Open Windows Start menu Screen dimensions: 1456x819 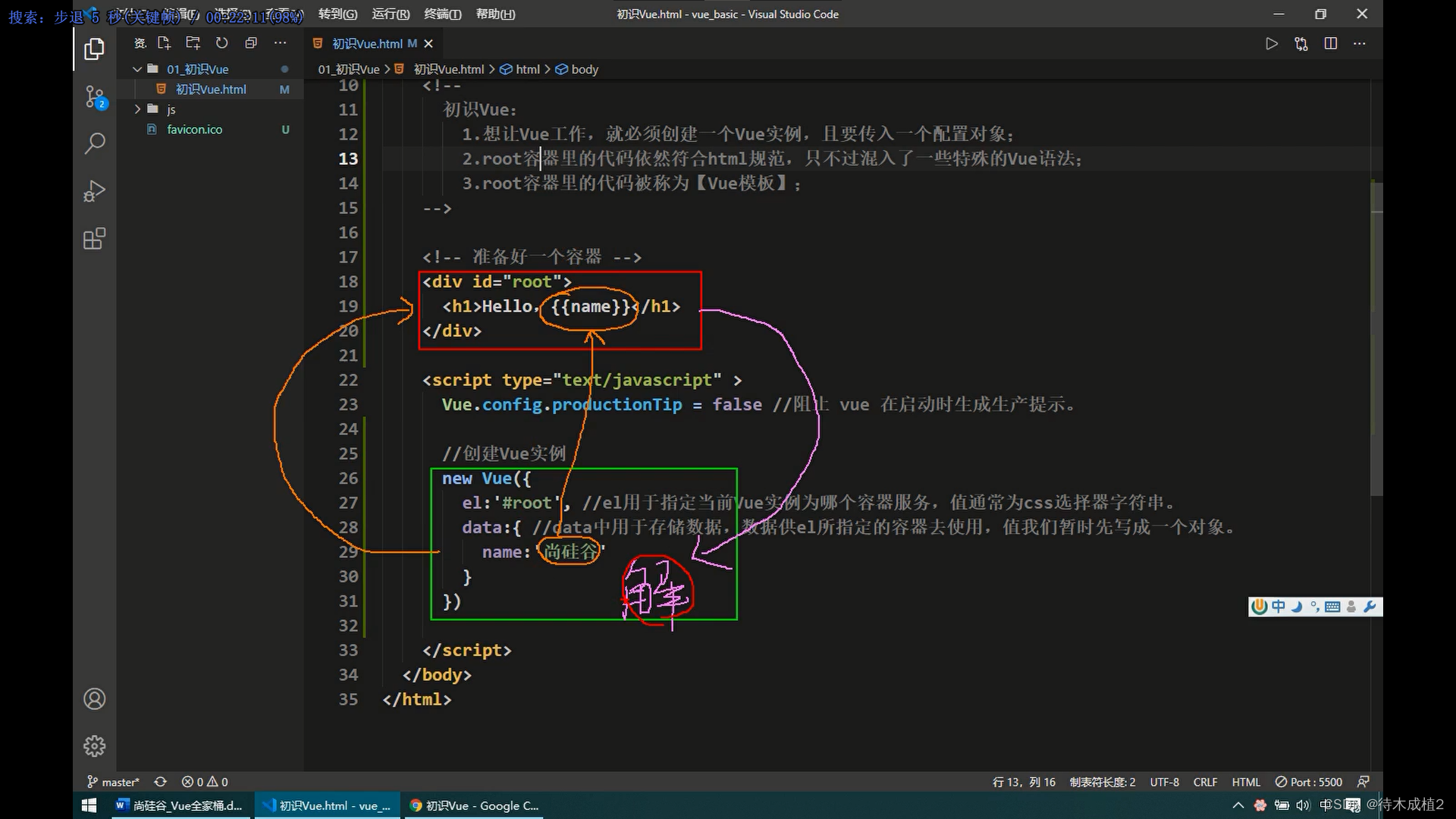point(89,805)
